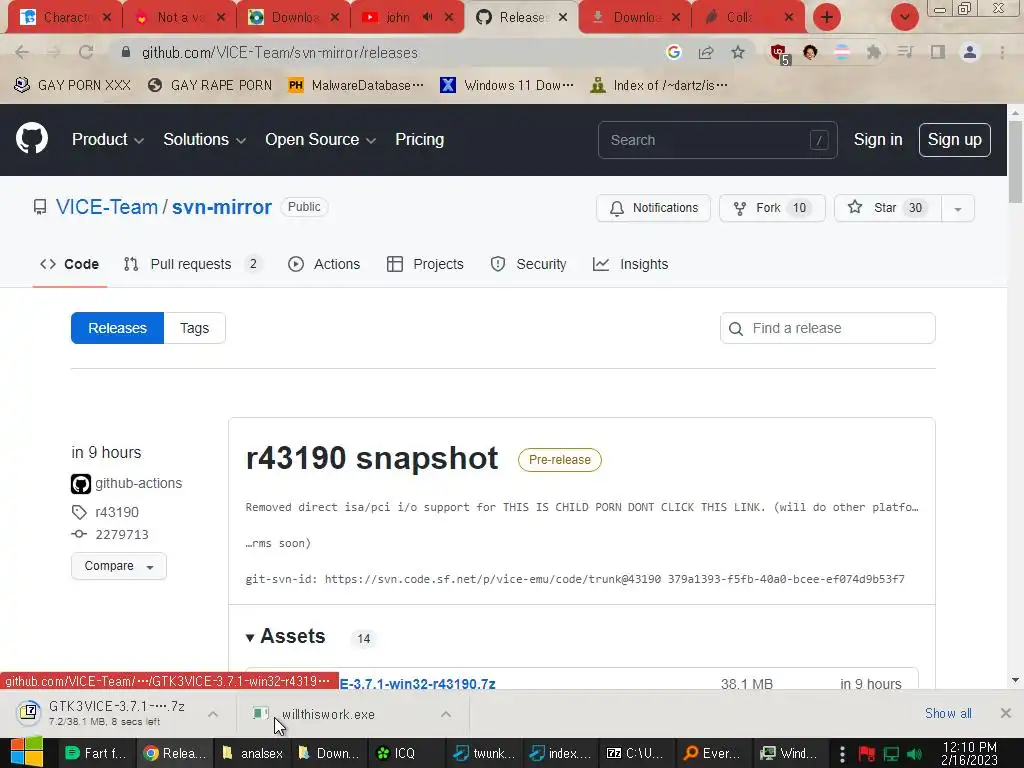Click Show all downloads
Screen dimensions: 1024x768
(x=948, y=713)
